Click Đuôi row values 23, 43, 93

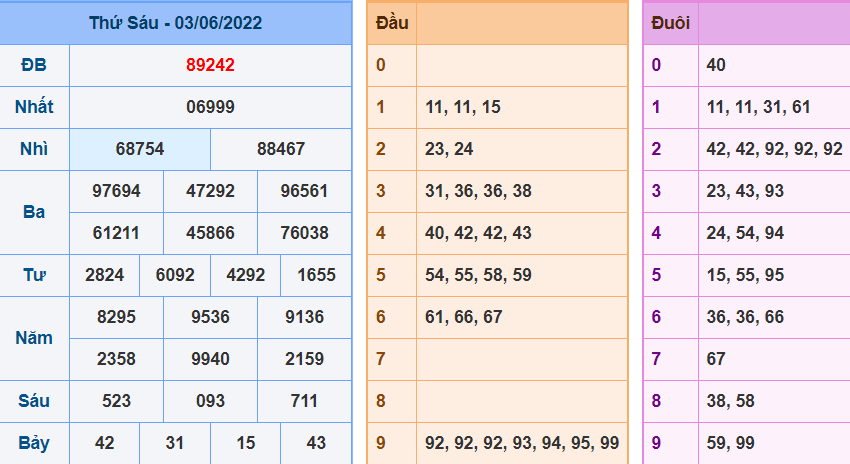[x=745, y=191]
